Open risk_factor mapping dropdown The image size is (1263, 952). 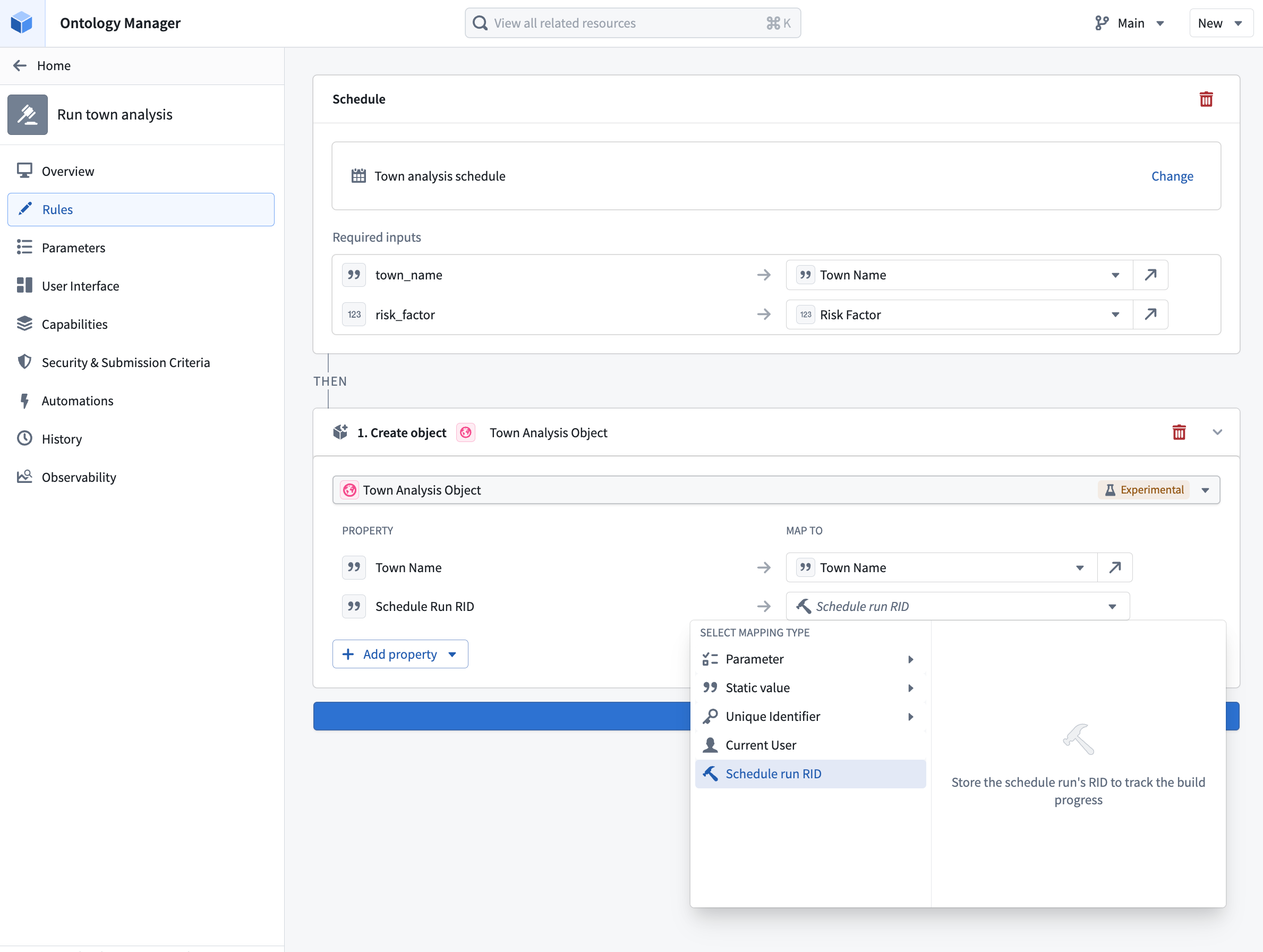(959, 314)
